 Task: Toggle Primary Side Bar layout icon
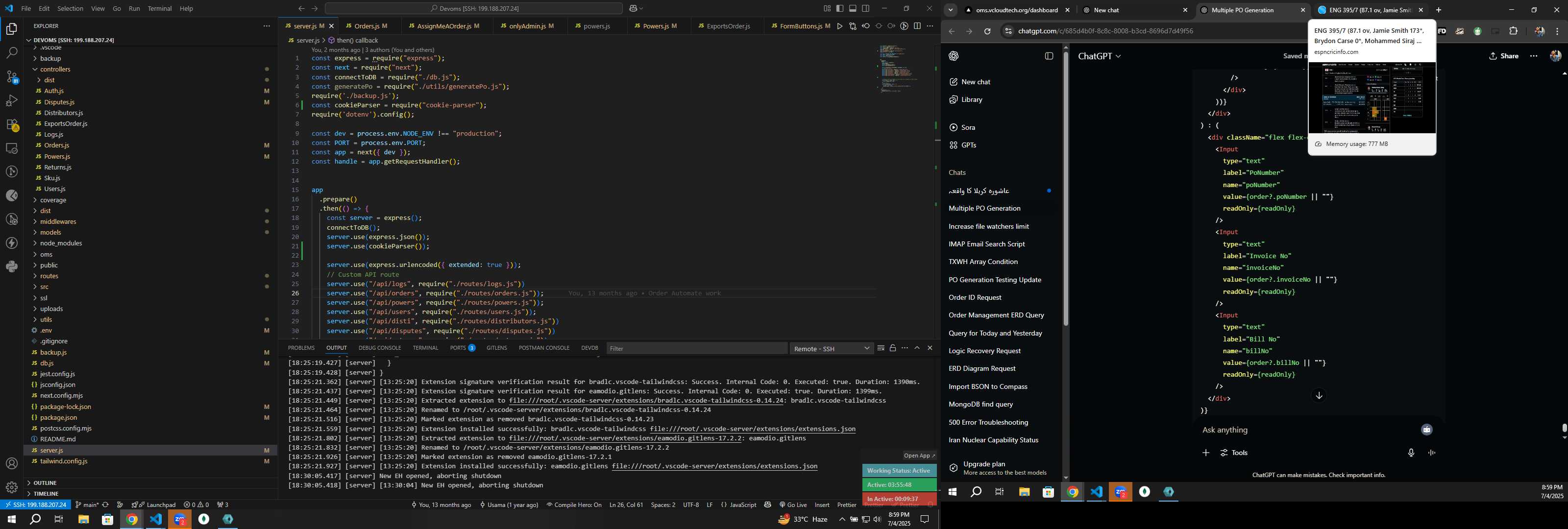(x=840, y=8)
